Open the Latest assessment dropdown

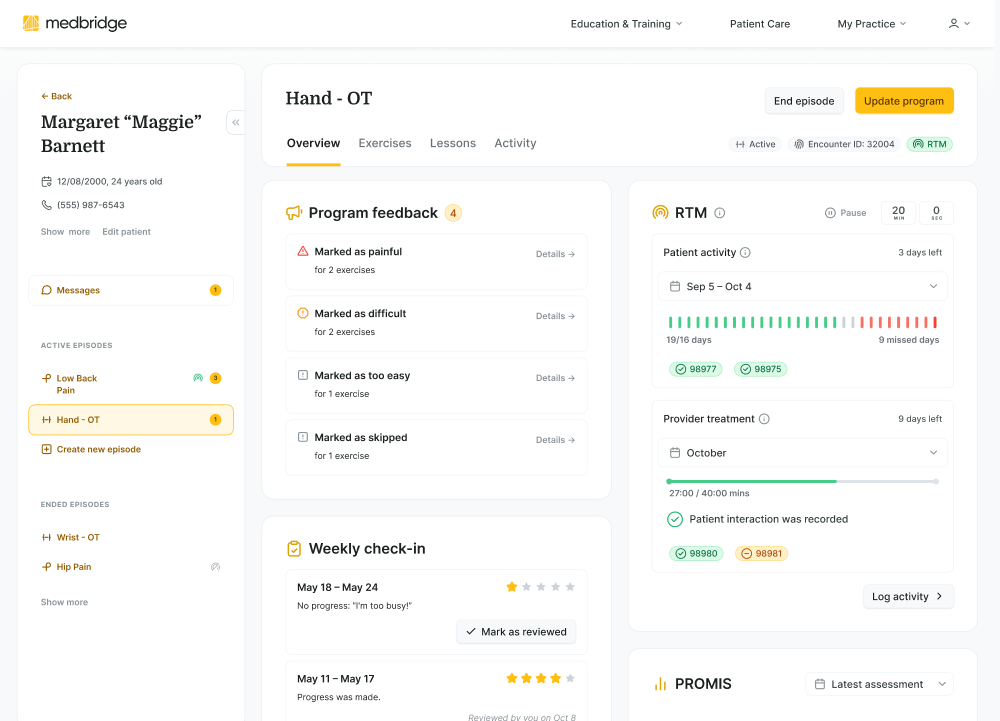pyautogui.click(x=879, y=684)
